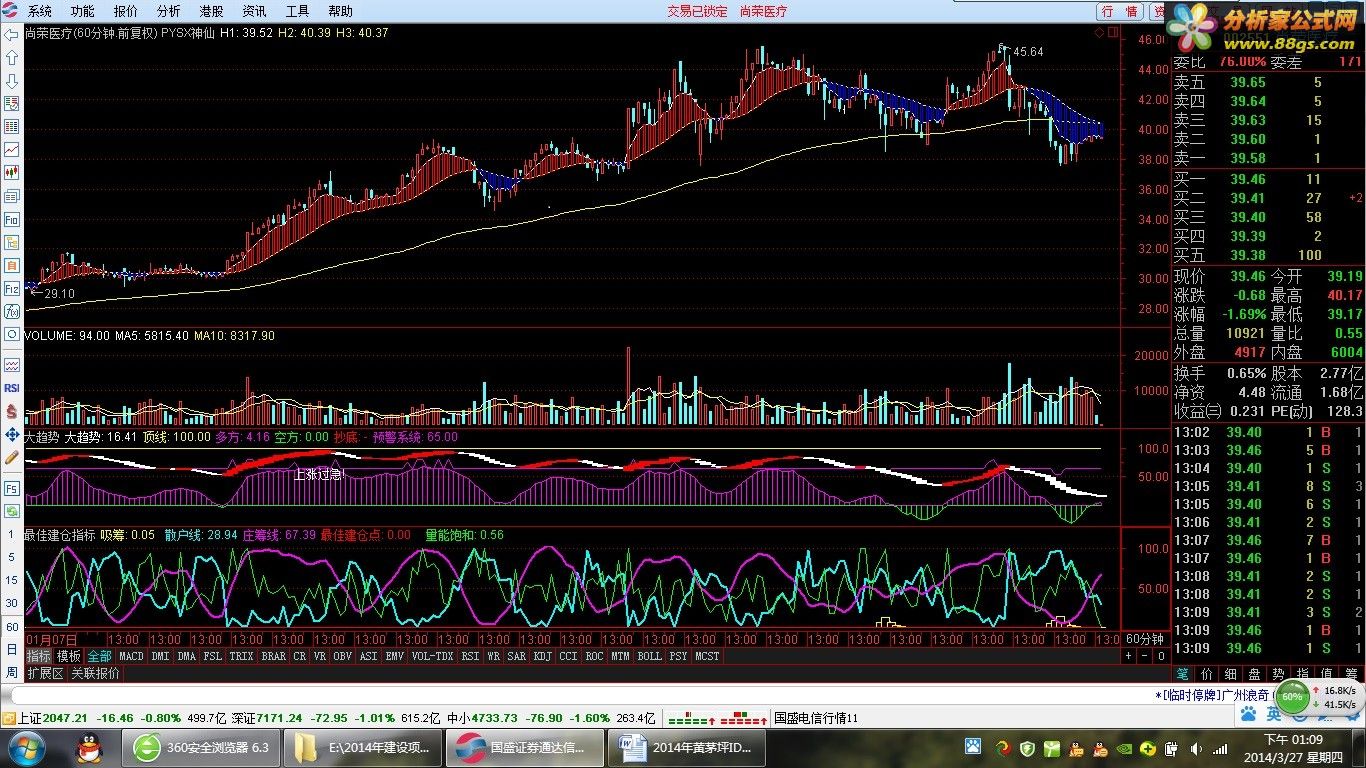
Task: Open the 扩展区 tab
Action: pos(45,673)
